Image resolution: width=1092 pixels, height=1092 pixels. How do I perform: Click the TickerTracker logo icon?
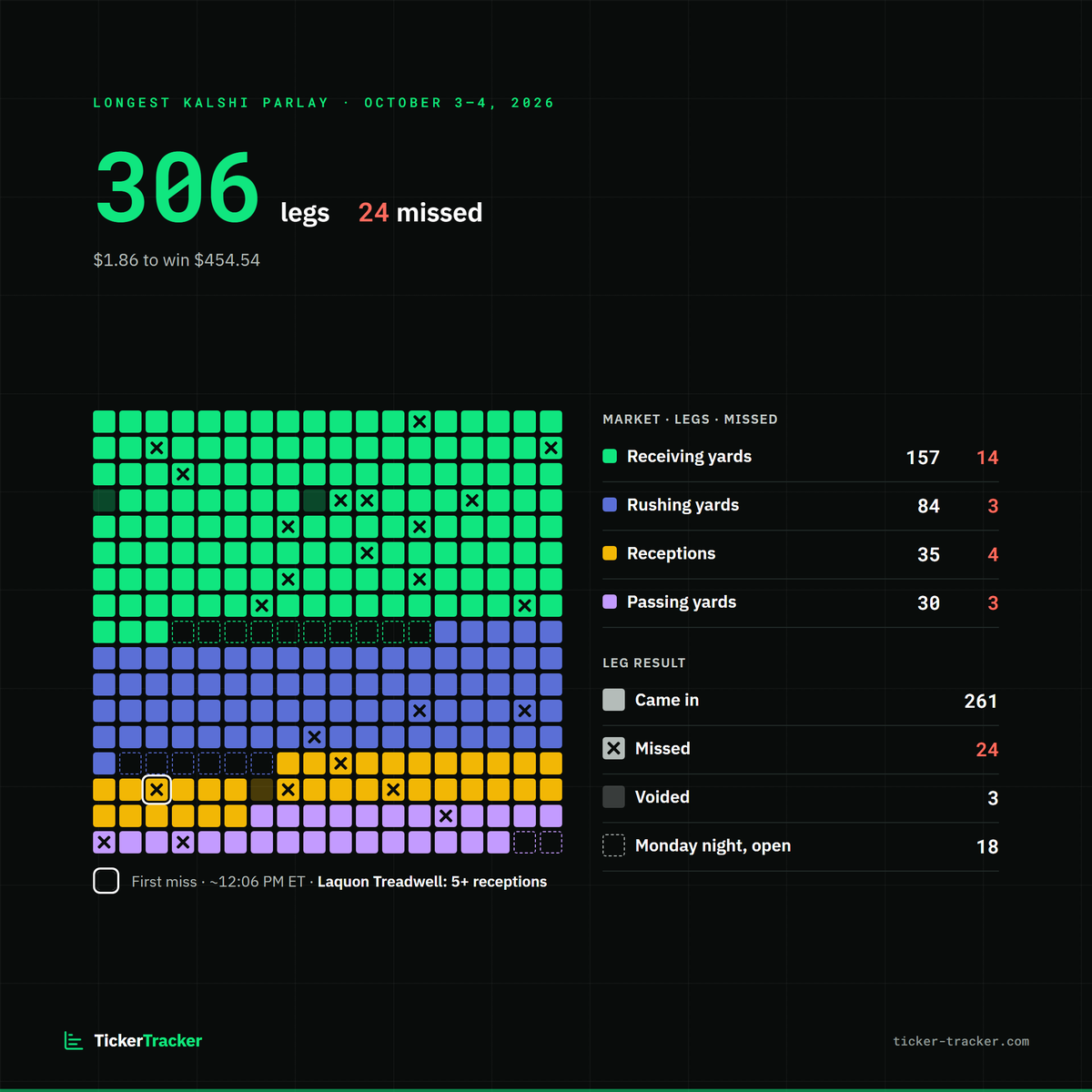(x=74, y=1040)
